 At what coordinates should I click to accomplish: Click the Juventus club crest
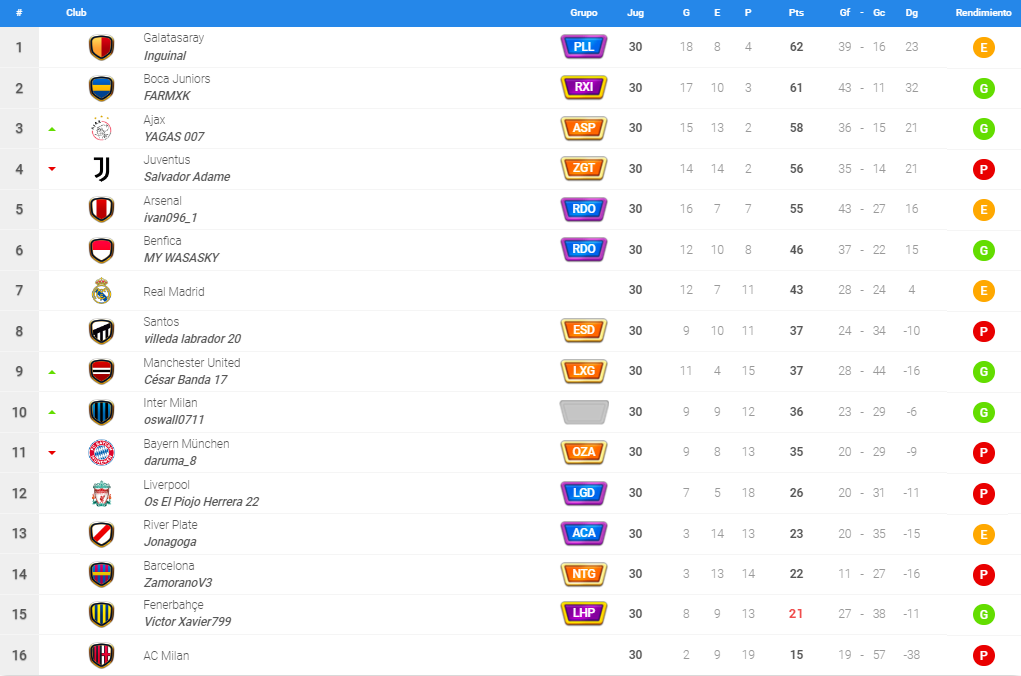(102, 169)
